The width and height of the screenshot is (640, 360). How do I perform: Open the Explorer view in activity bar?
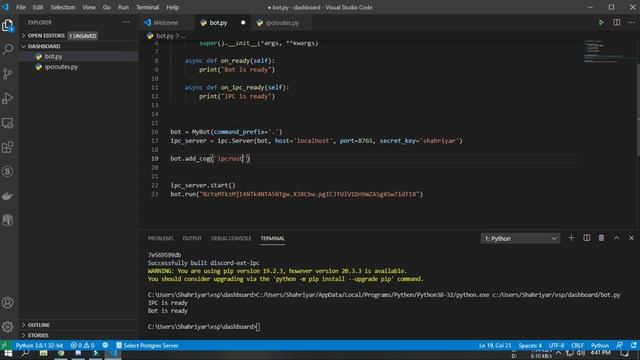[8, 26]
